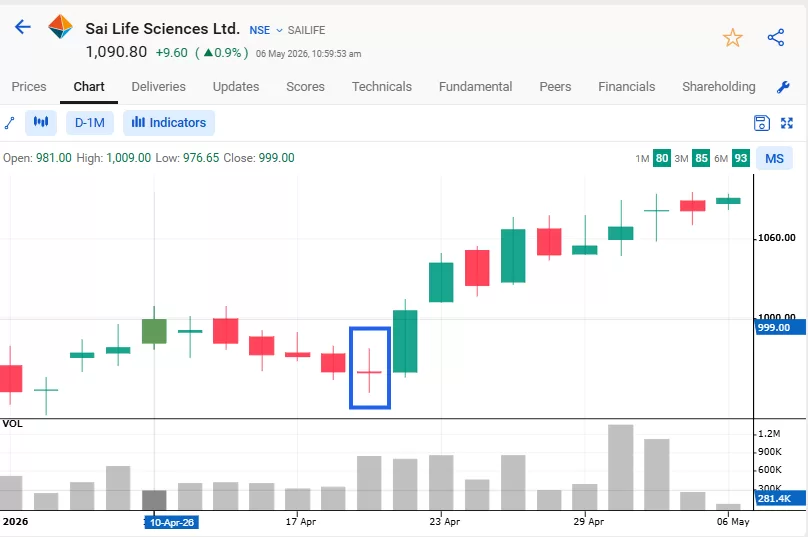Click the 281.4K volume axis label
This screenshot has height=537, width=808.
[x=780, y=498]
